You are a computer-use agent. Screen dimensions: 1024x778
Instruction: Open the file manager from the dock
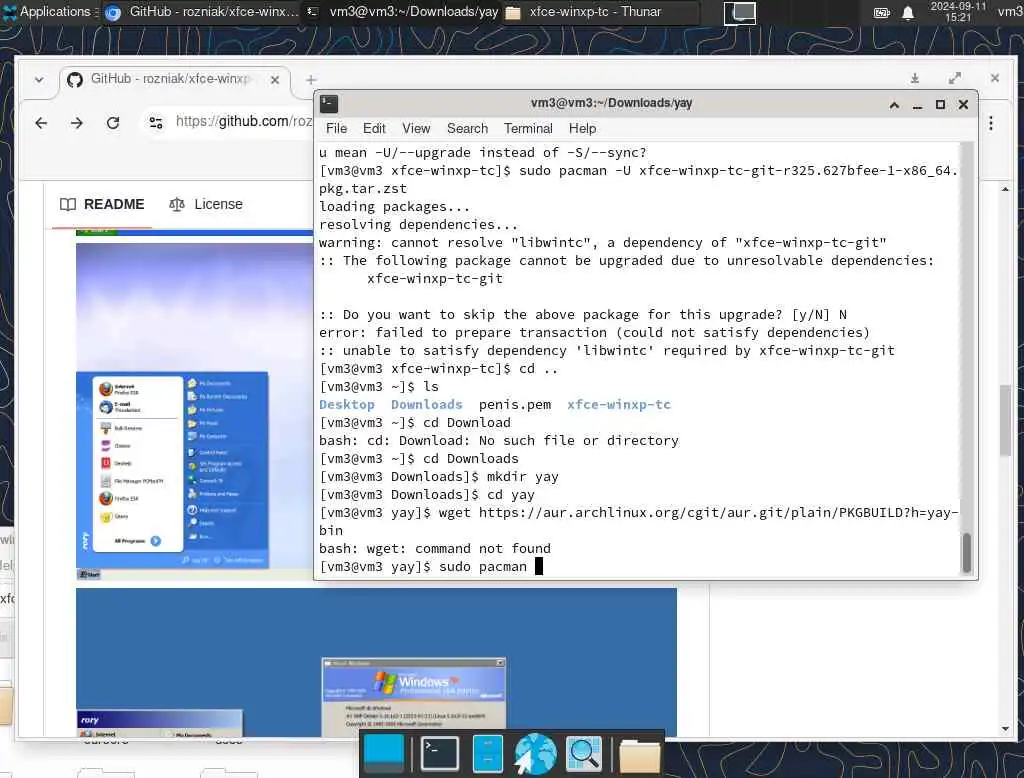487,754
